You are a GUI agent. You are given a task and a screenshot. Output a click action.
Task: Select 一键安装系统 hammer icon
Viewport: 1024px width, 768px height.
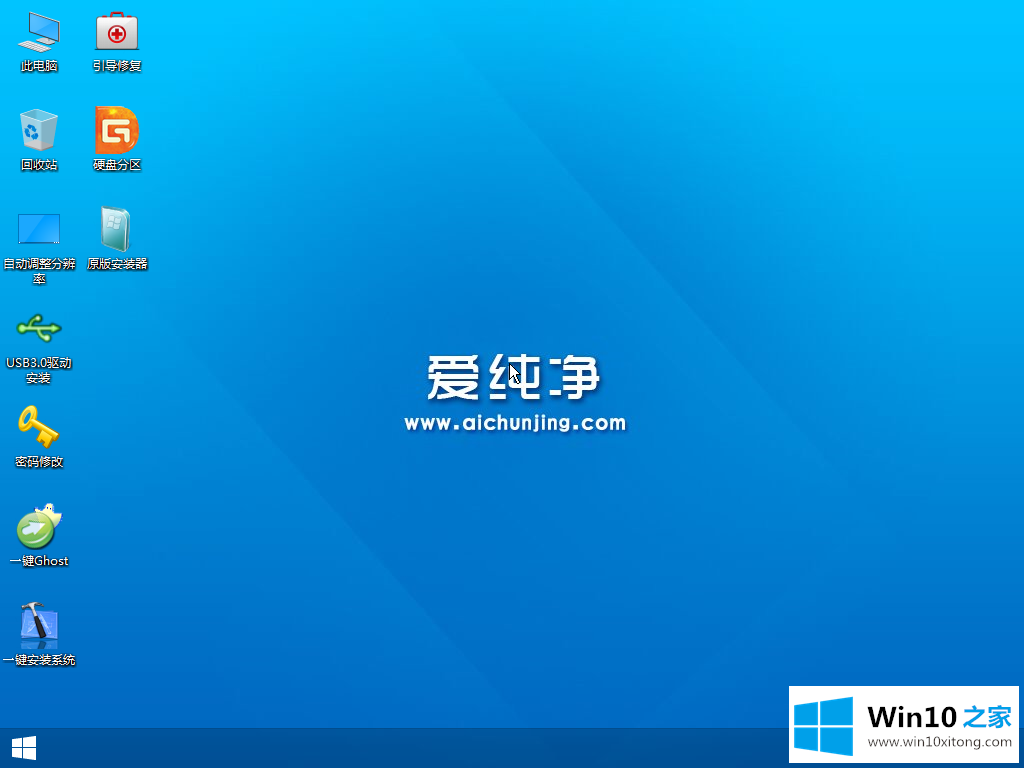point(39,626)
